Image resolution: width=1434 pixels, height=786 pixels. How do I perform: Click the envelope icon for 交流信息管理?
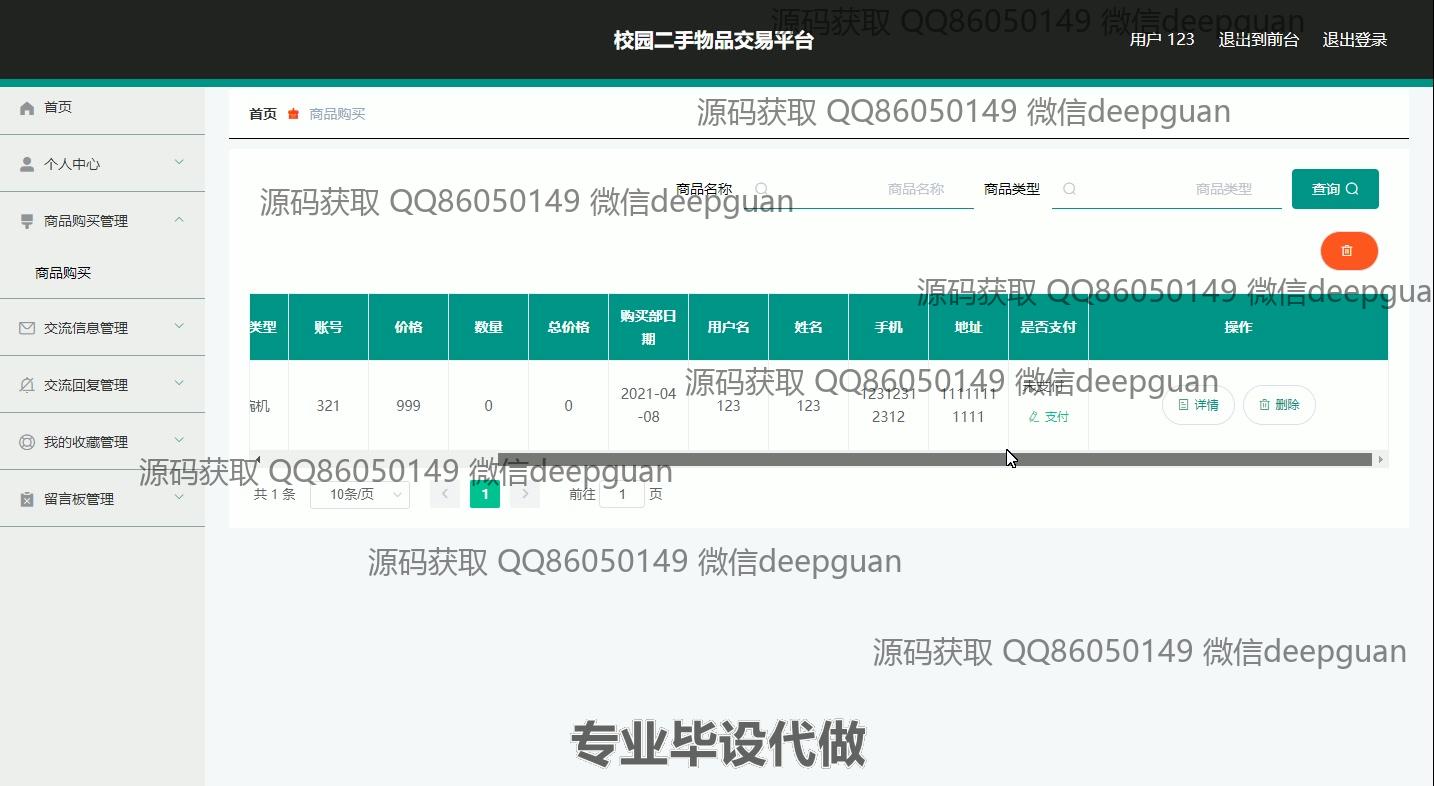point(27,328)
